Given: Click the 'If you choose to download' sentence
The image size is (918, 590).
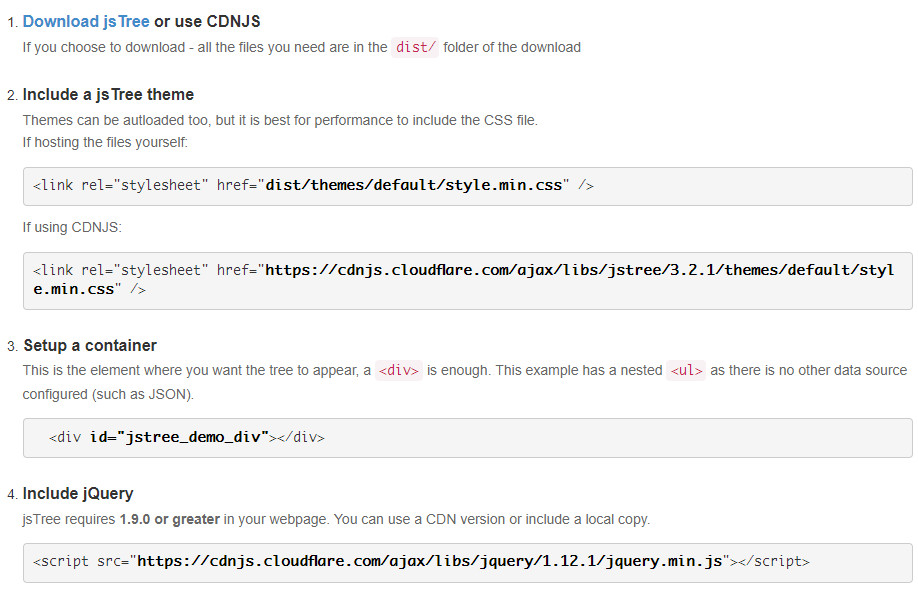Looking at the screenshot, I should [x=302, y=47].
